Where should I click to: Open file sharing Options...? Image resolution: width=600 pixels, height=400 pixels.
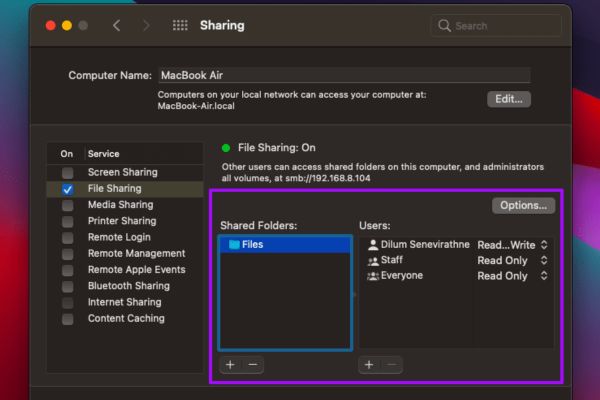tap(523, 206)
